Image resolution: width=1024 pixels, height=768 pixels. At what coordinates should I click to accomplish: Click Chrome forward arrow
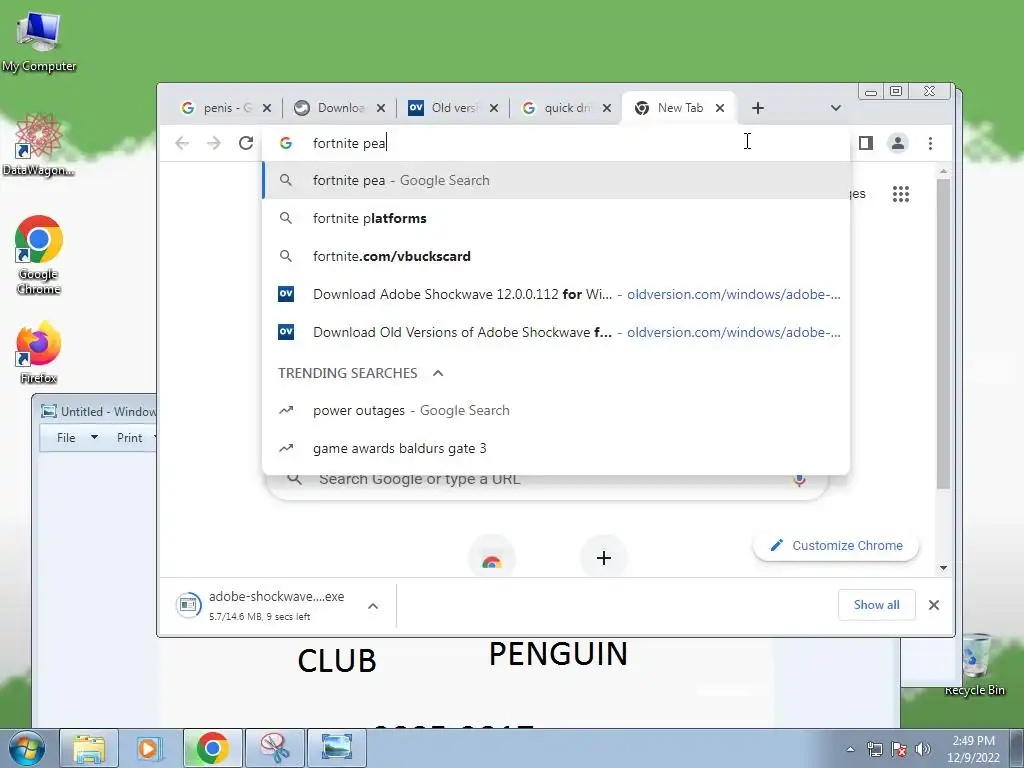214,143
